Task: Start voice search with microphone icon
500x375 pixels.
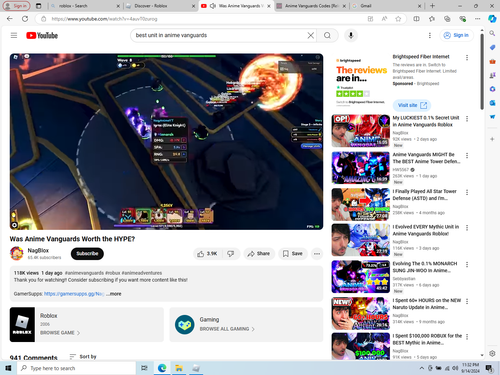Action: tap(351, 35)
